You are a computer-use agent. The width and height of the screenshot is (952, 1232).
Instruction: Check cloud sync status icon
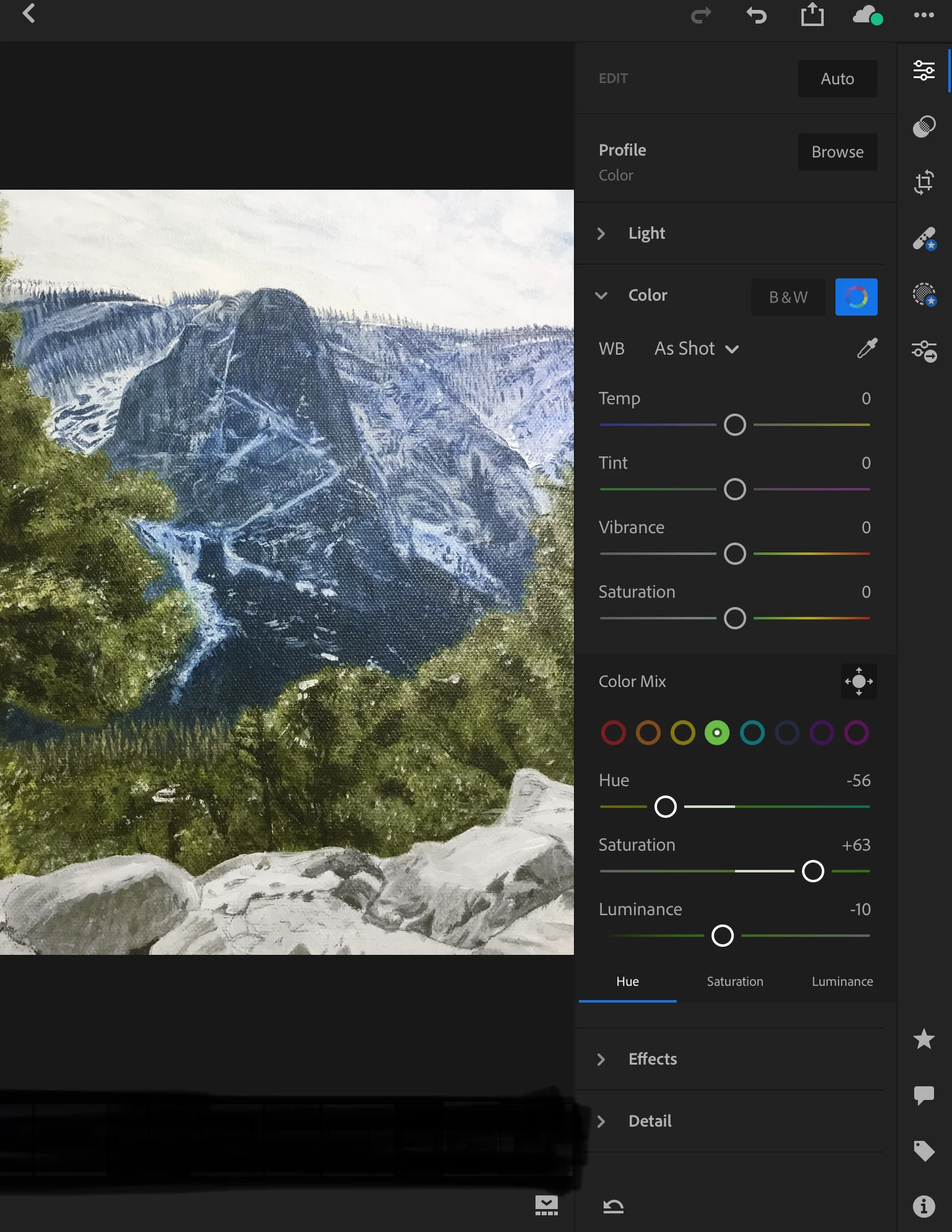868,15
